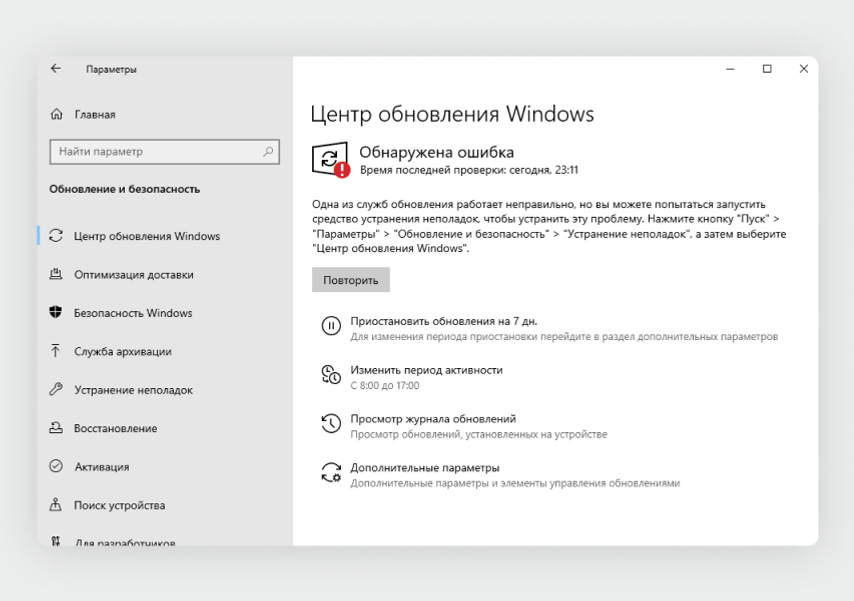Click the home icon next to Главная

(56, 114)
